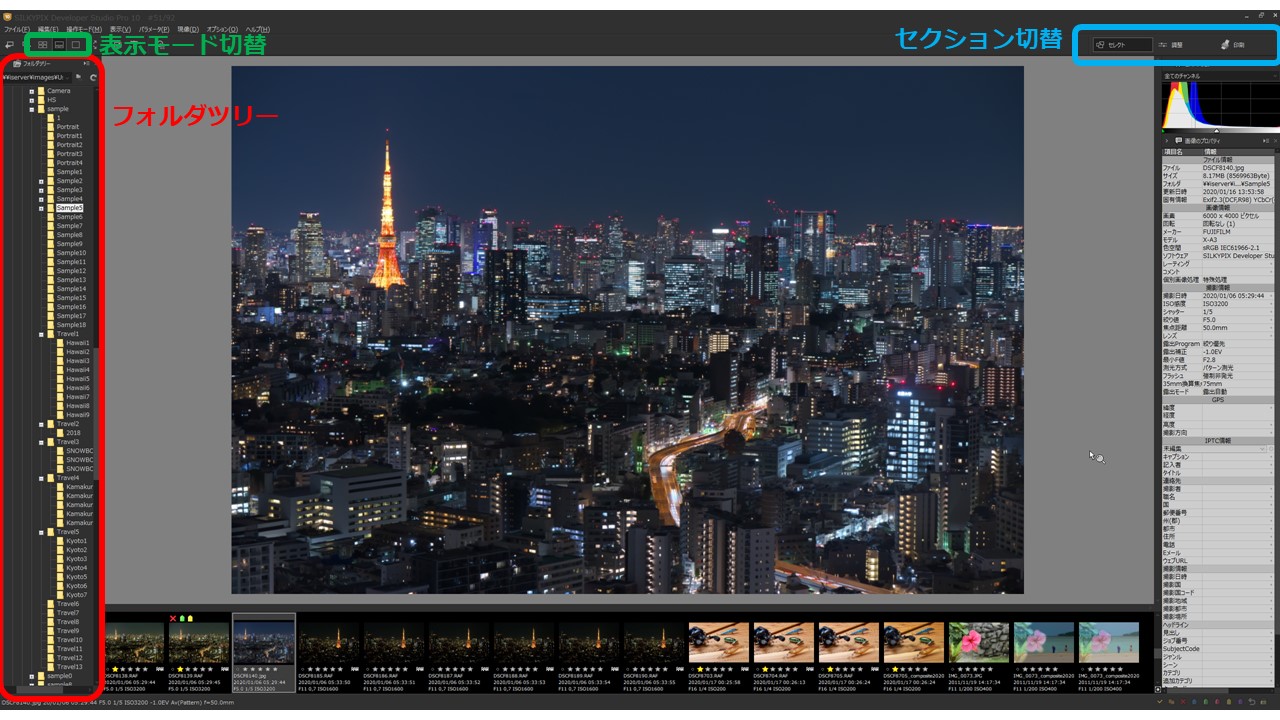Click the yellow mark above DSCF8139 thumbnail

click(x=190, y=618)
